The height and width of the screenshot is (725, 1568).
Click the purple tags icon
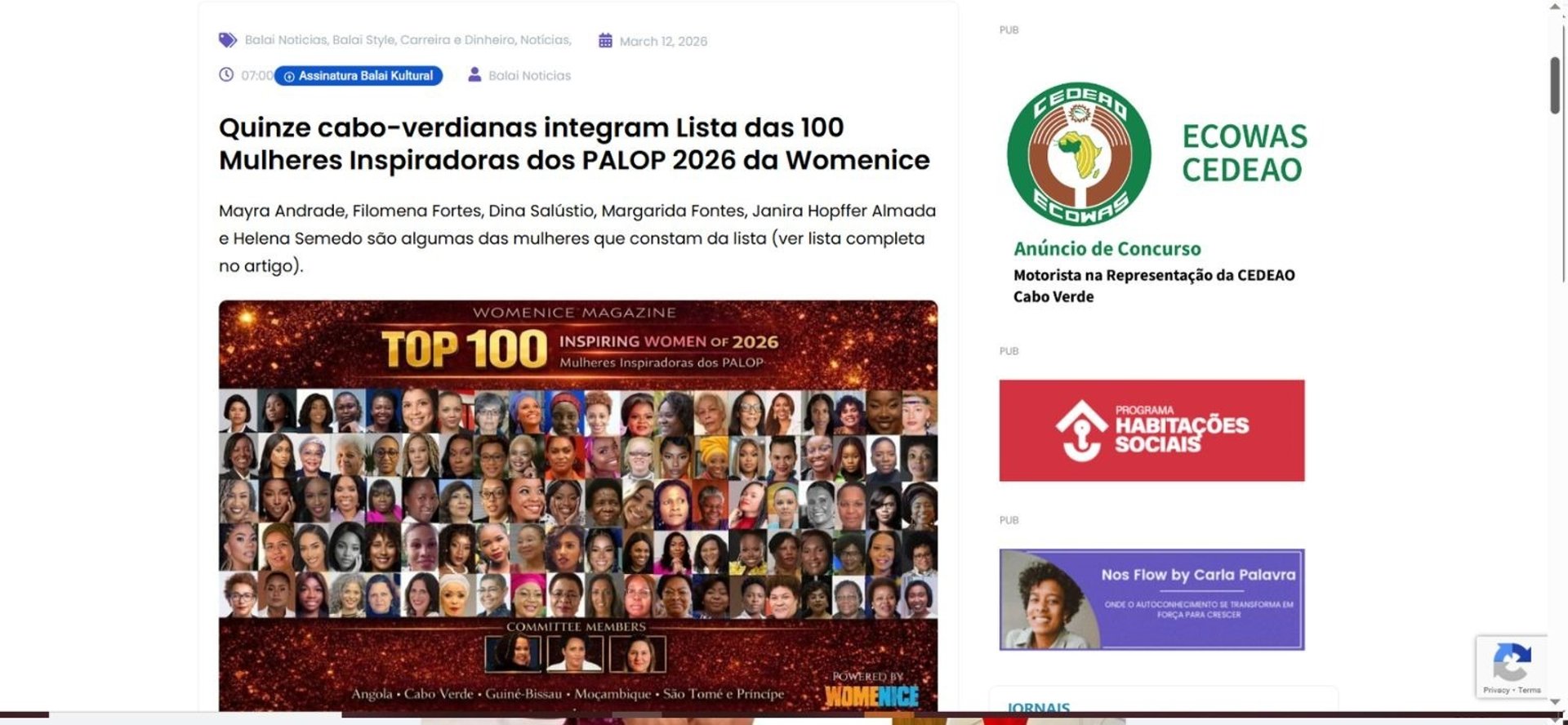(227, 40)
